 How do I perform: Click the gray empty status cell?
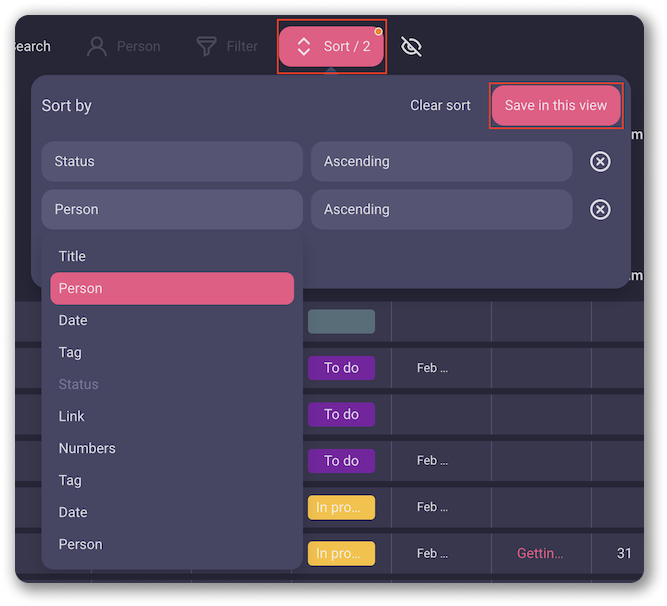[341, 321]
